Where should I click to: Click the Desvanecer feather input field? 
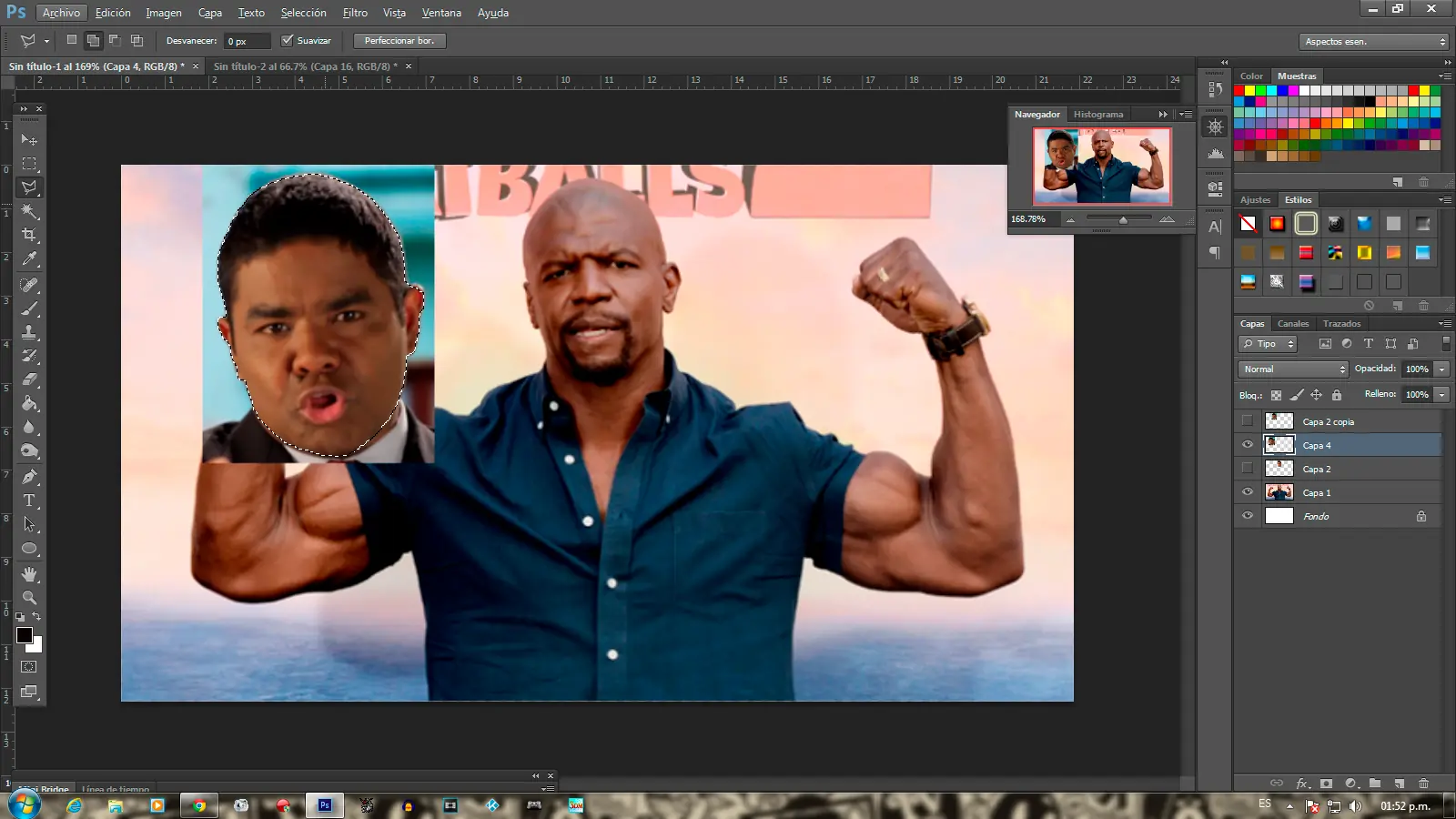248,41
